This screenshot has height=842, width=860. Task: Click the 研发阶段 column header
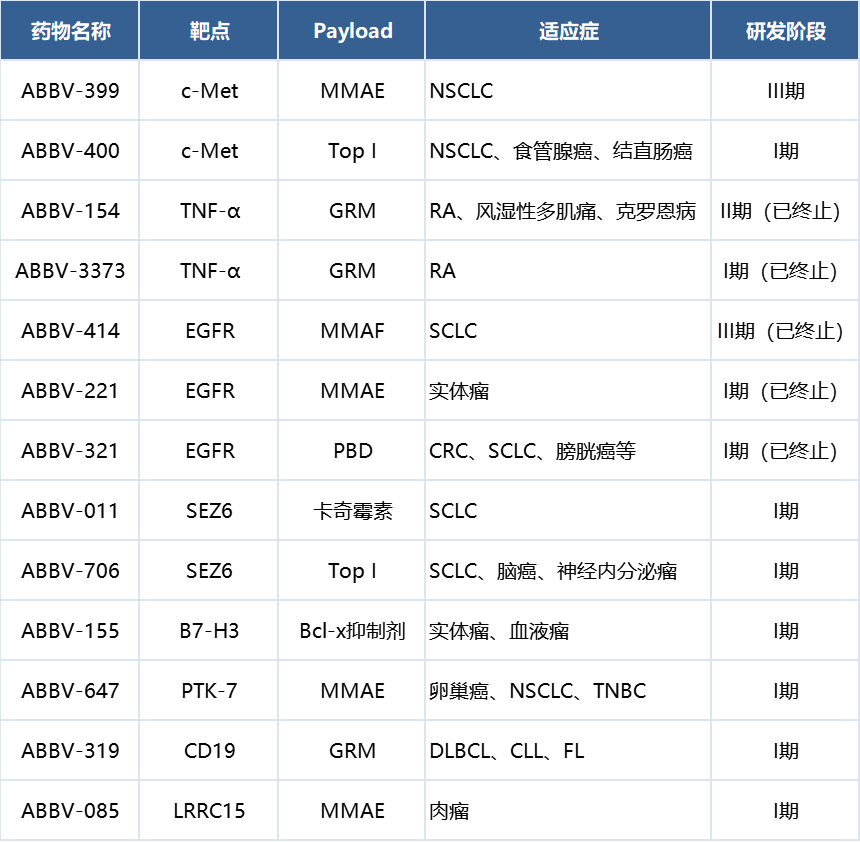pyautogui.click(x=785, y=31)
